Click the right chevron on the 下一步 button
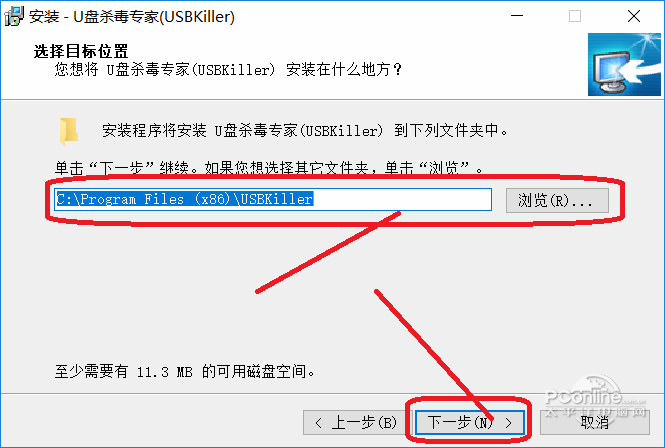Image resolution: width=665 pixels, height=448 pixels. point(509,423)
